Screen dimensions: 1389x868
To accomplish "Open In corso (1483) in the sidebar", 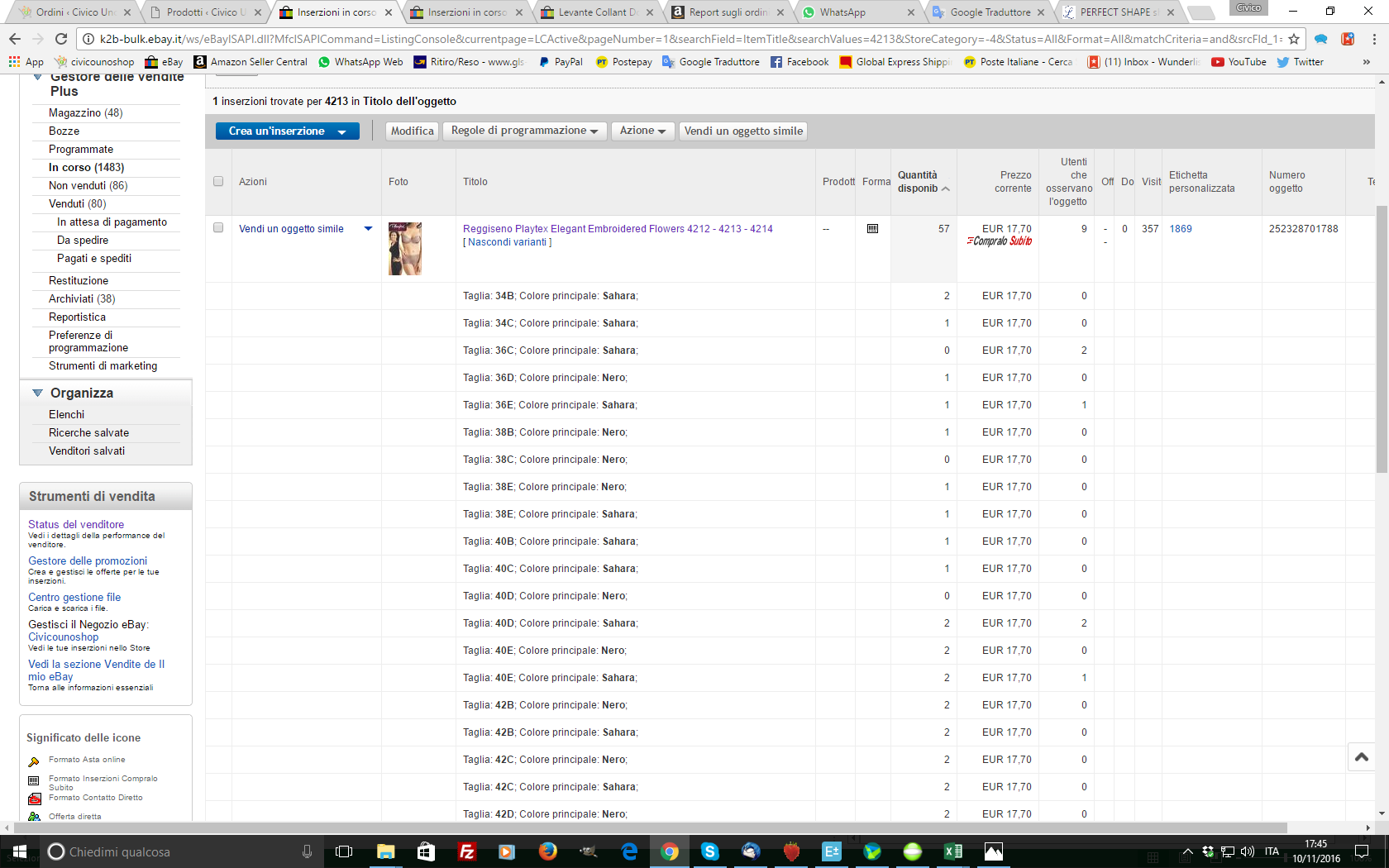I will 86,167.
